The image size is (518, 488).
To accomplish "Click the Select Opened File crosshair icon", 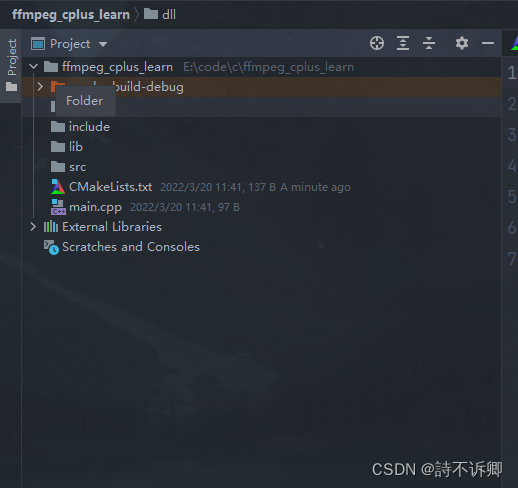I will point(377,43).
